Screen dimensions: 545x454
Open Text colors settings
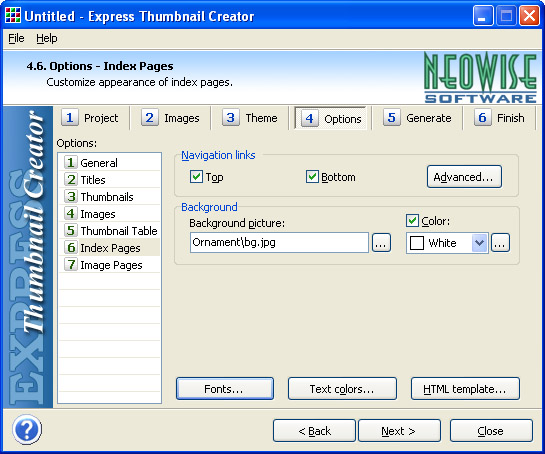pyautogui.click(x=342, y=389)
